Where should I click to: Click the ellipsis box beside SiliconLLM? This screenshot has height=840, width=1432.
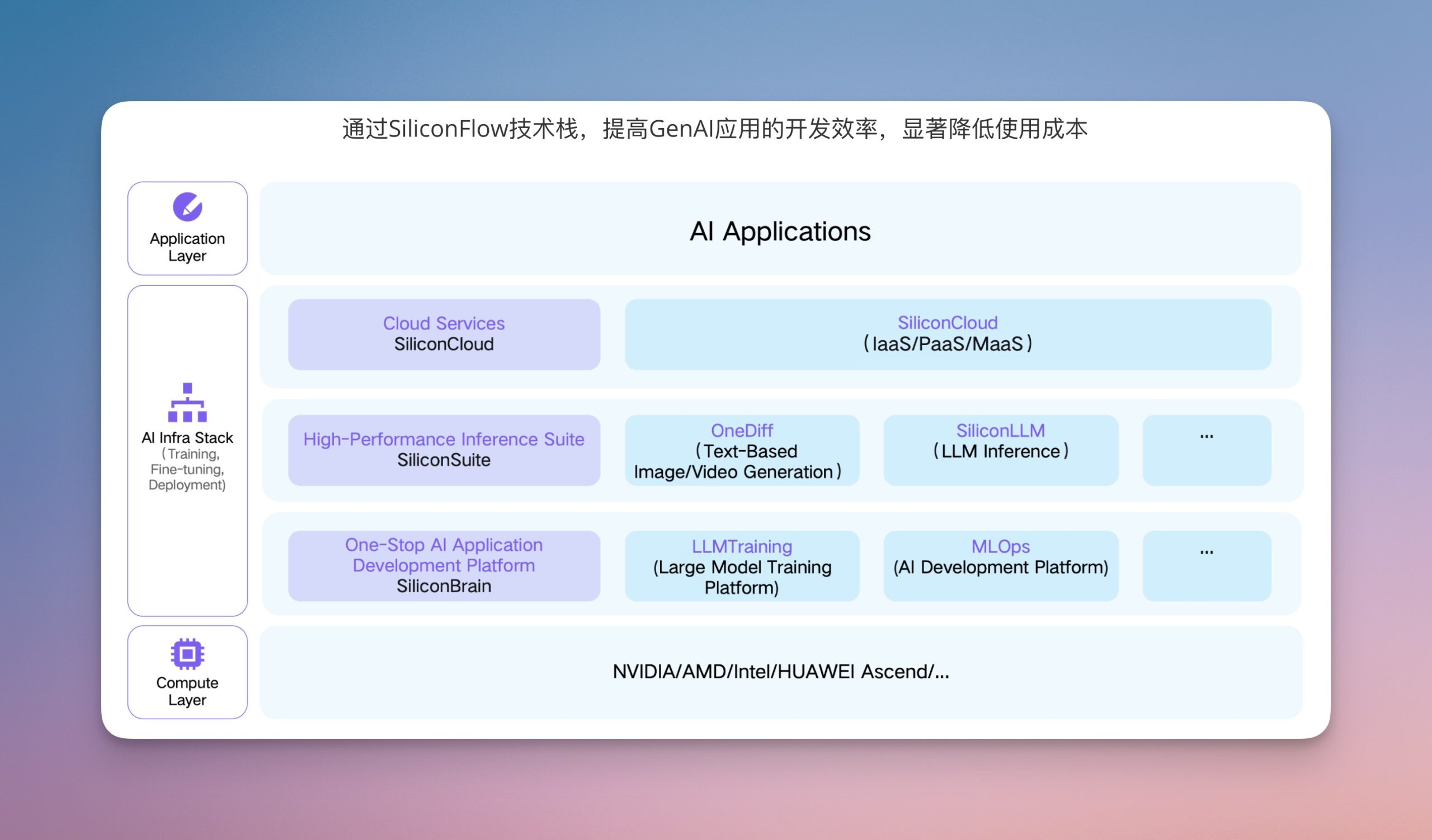click(1207, 450)
